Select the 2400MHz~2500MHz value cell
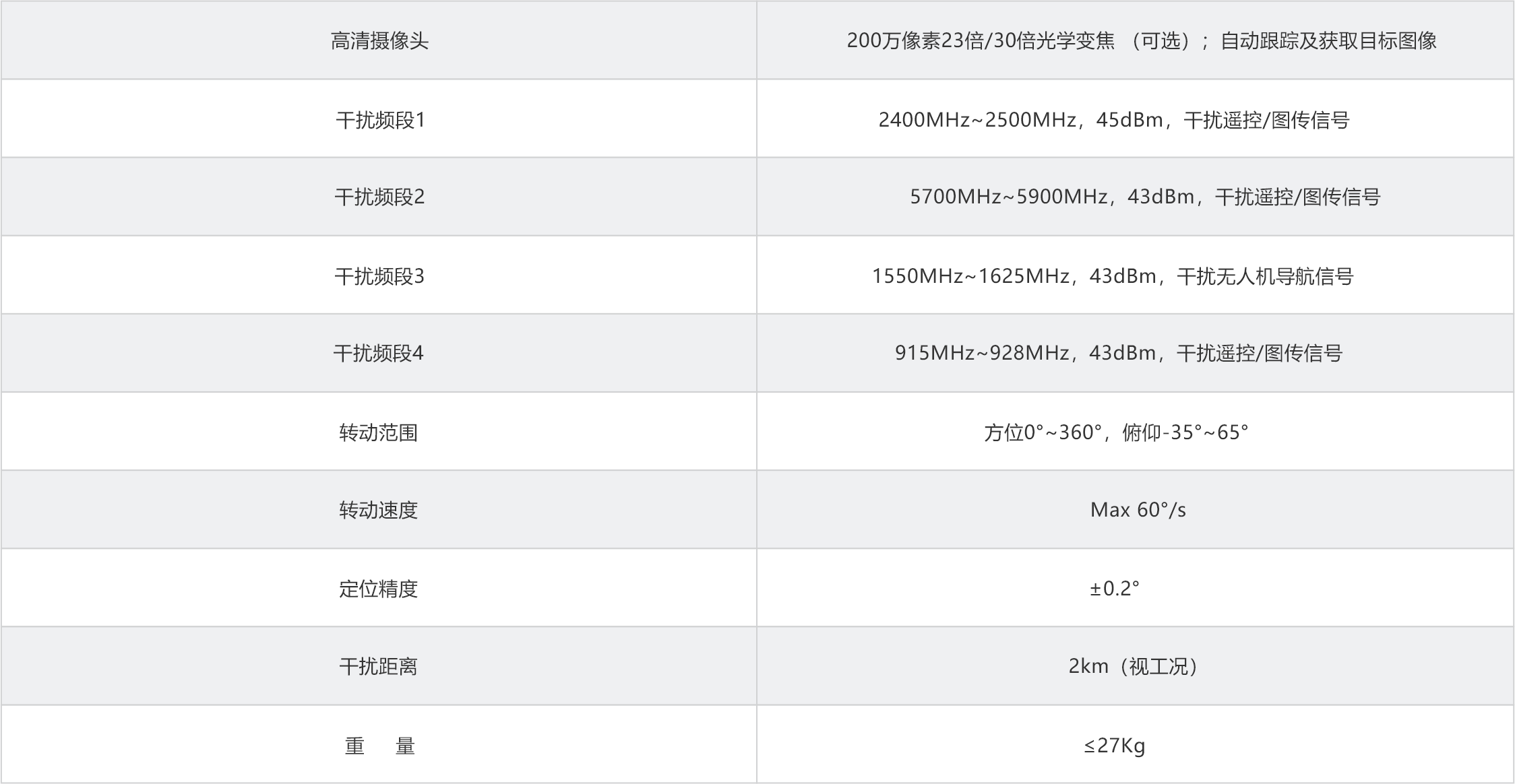Viewport: 1515px width, 784px height. [1113, 120]
